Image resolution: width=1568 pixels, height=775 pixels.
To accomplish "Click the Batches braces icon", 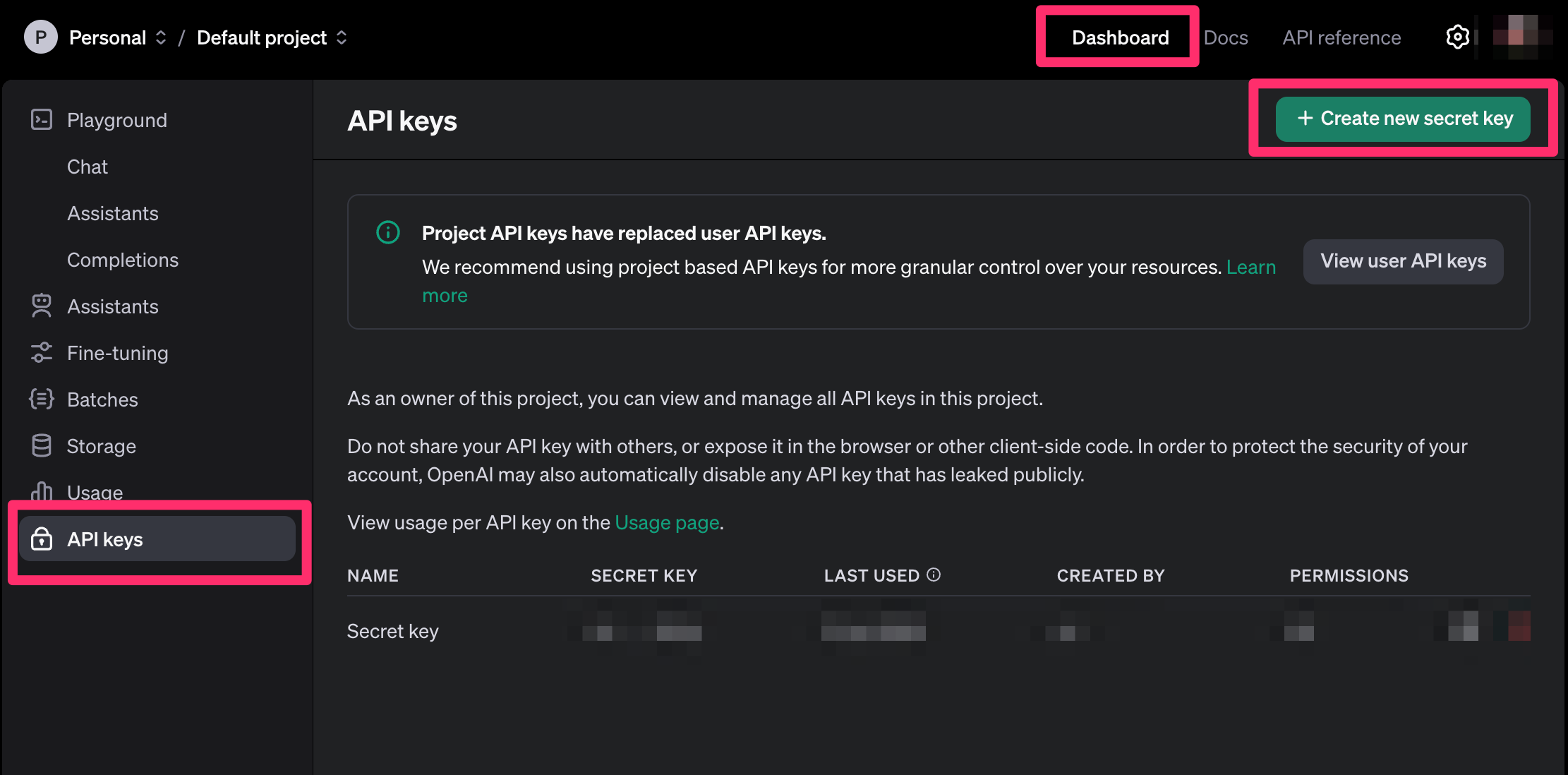I will pos(42,399).
